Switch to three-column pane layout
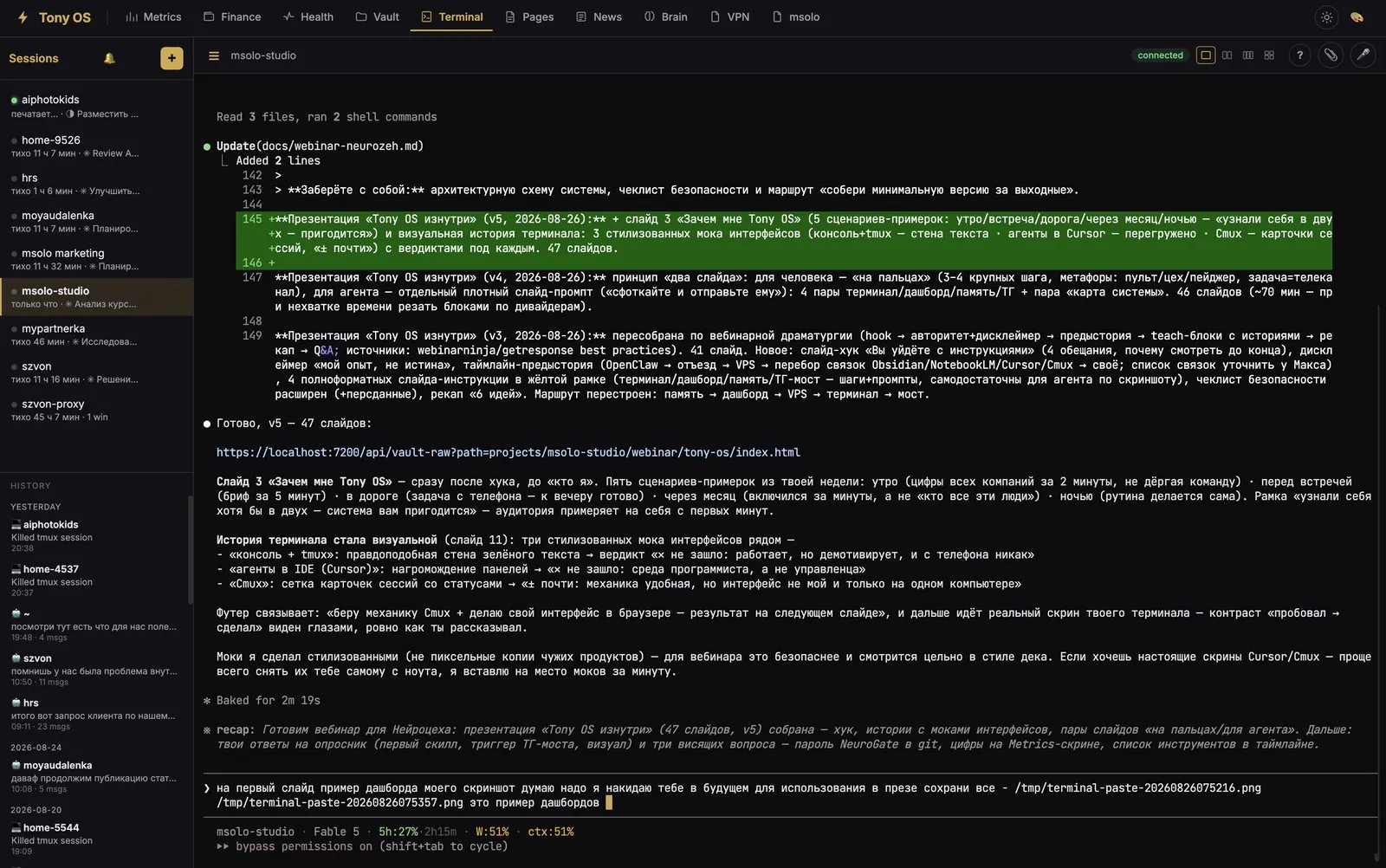Screen dimensions: 1386x868 [1248, 55]
